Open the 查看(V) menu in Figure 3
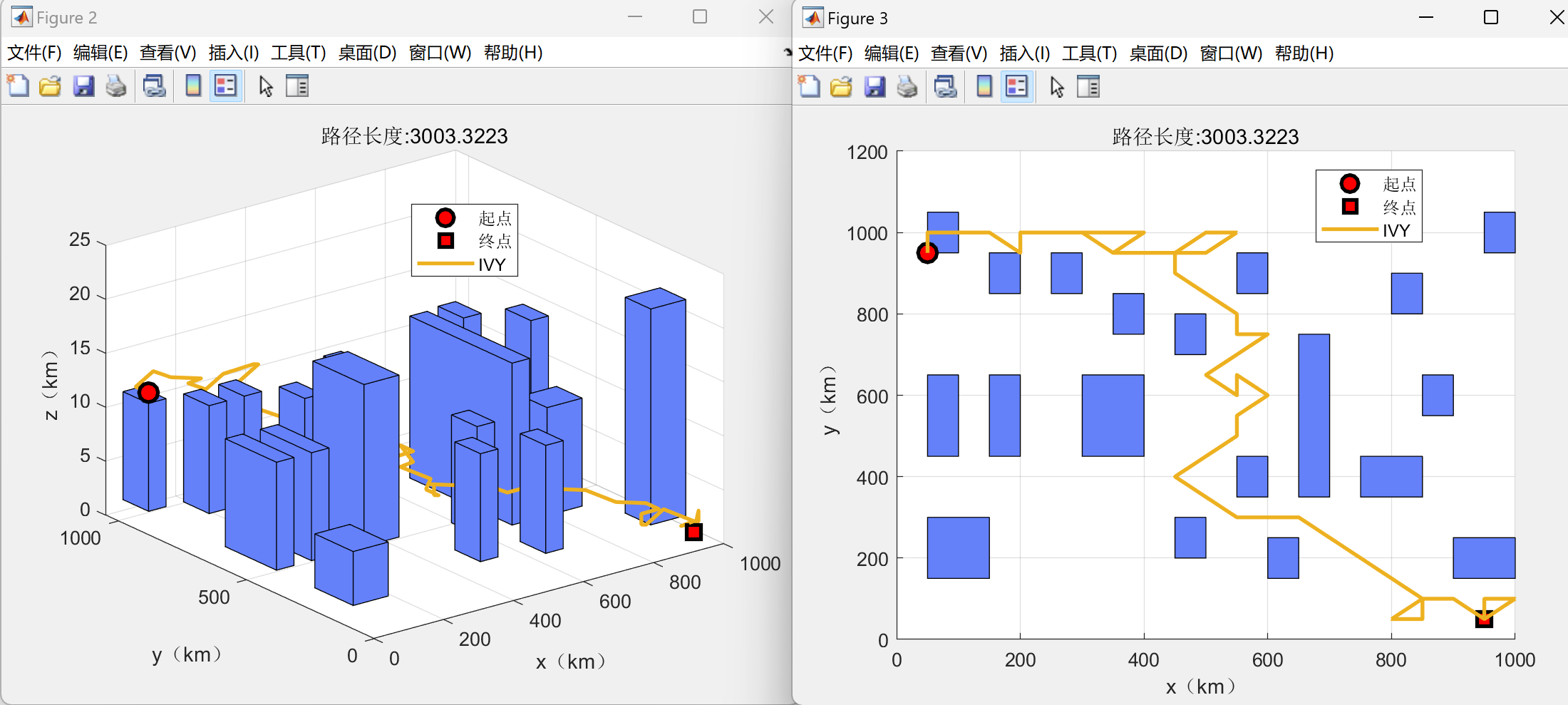The width and height of the screenshot is (1568, 705). (x=959, y=53)
